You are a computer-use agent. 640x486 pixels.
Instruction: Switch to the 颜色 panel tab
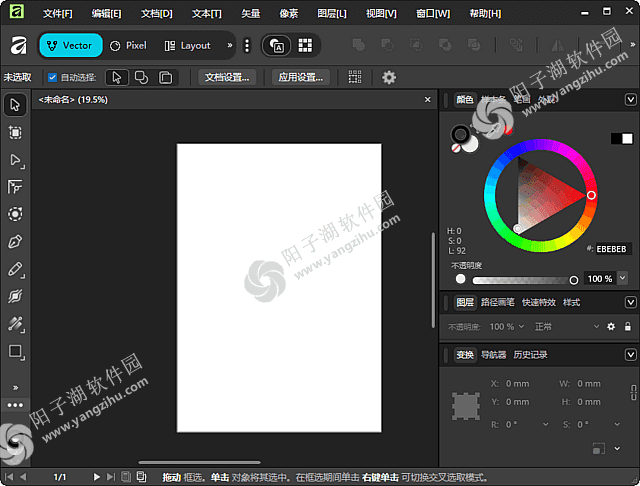(464, 100)
